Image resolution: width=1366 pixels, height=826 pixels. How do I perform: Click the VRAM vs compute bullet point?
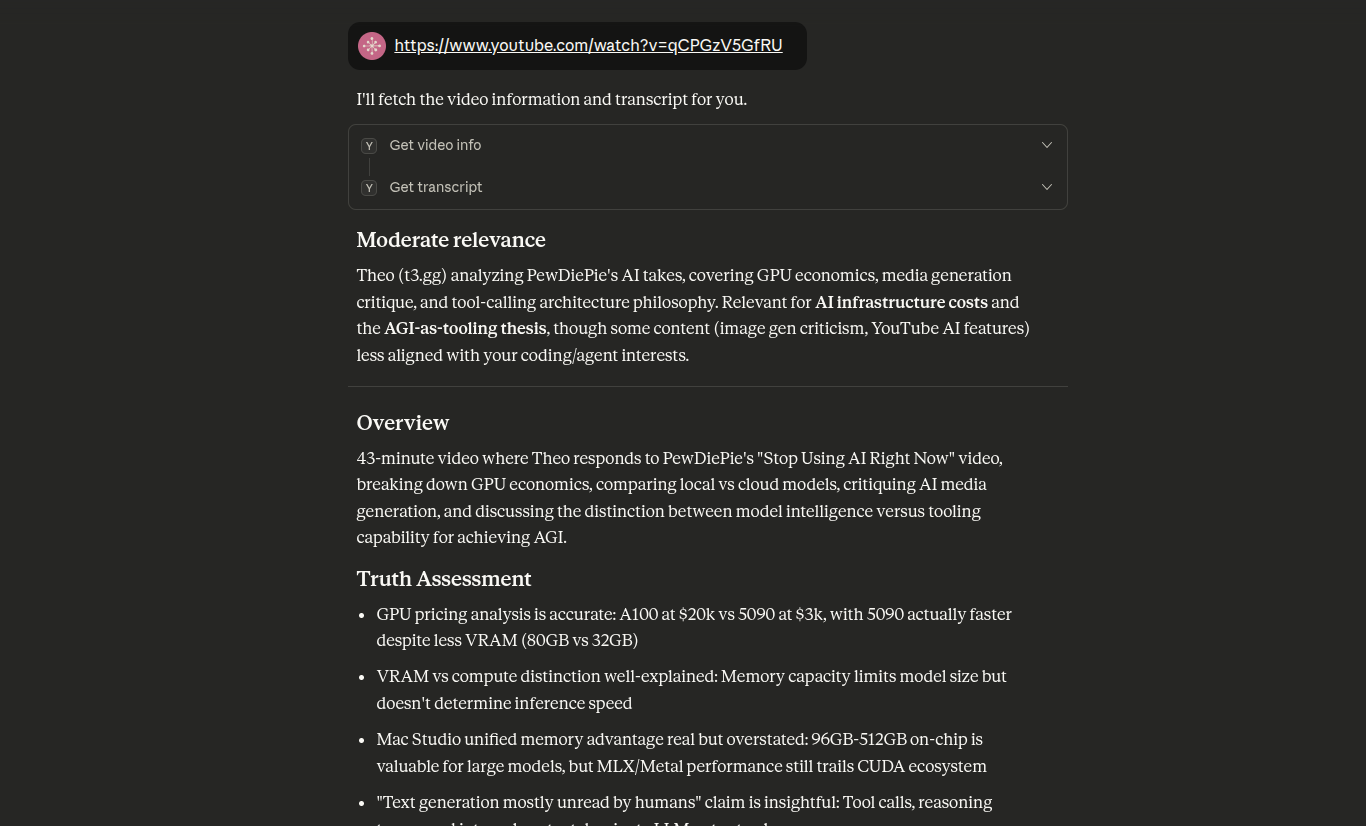coord(691,689)
